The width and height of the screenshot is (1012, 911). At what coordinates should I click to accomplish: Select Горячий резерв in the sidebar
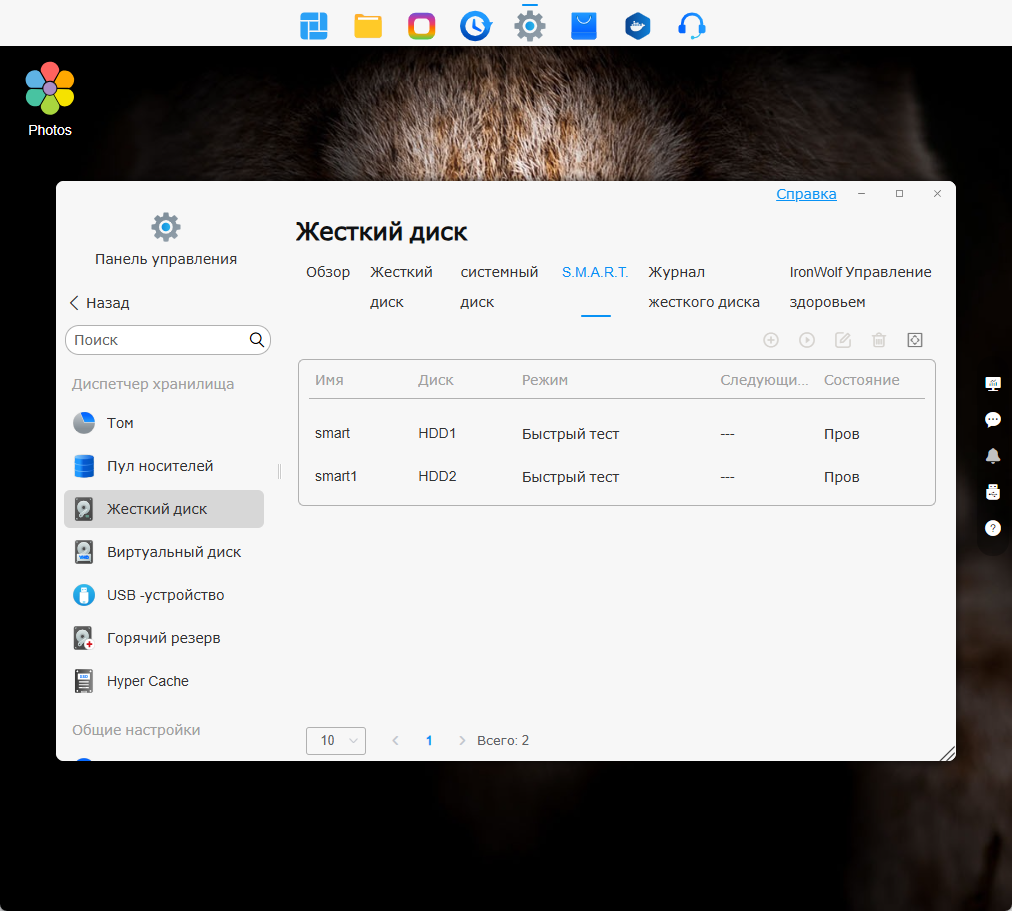pos(164,638)
